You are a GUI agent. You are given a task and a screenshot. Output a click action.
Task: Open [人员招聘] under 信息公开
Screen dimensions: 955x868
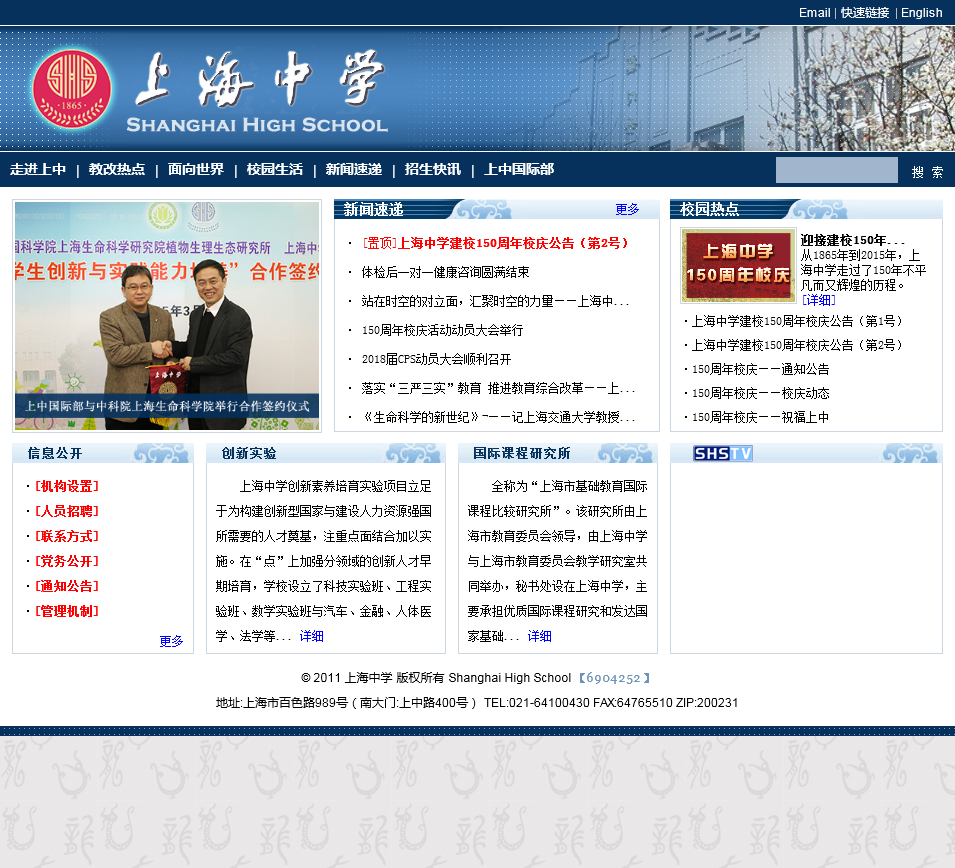click(66, 511)
